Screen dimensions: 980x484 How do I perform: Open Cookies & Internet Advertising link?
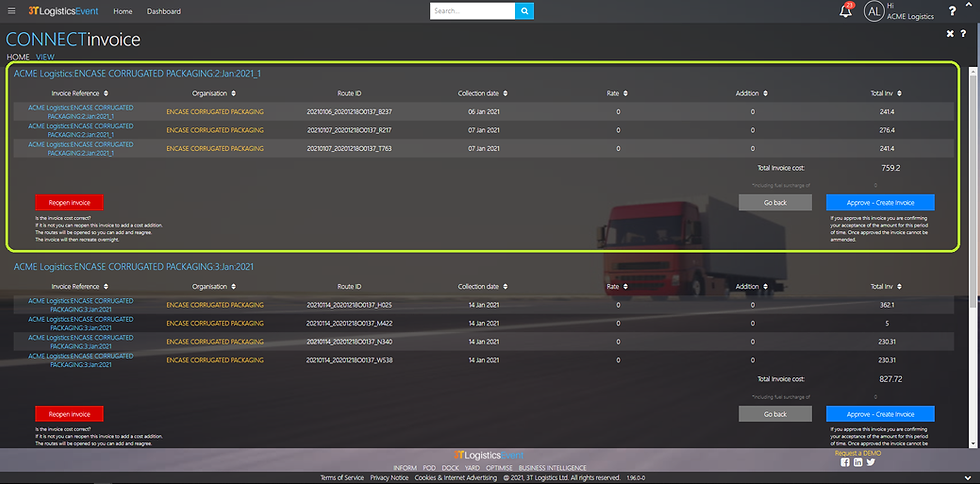point(456,478)
